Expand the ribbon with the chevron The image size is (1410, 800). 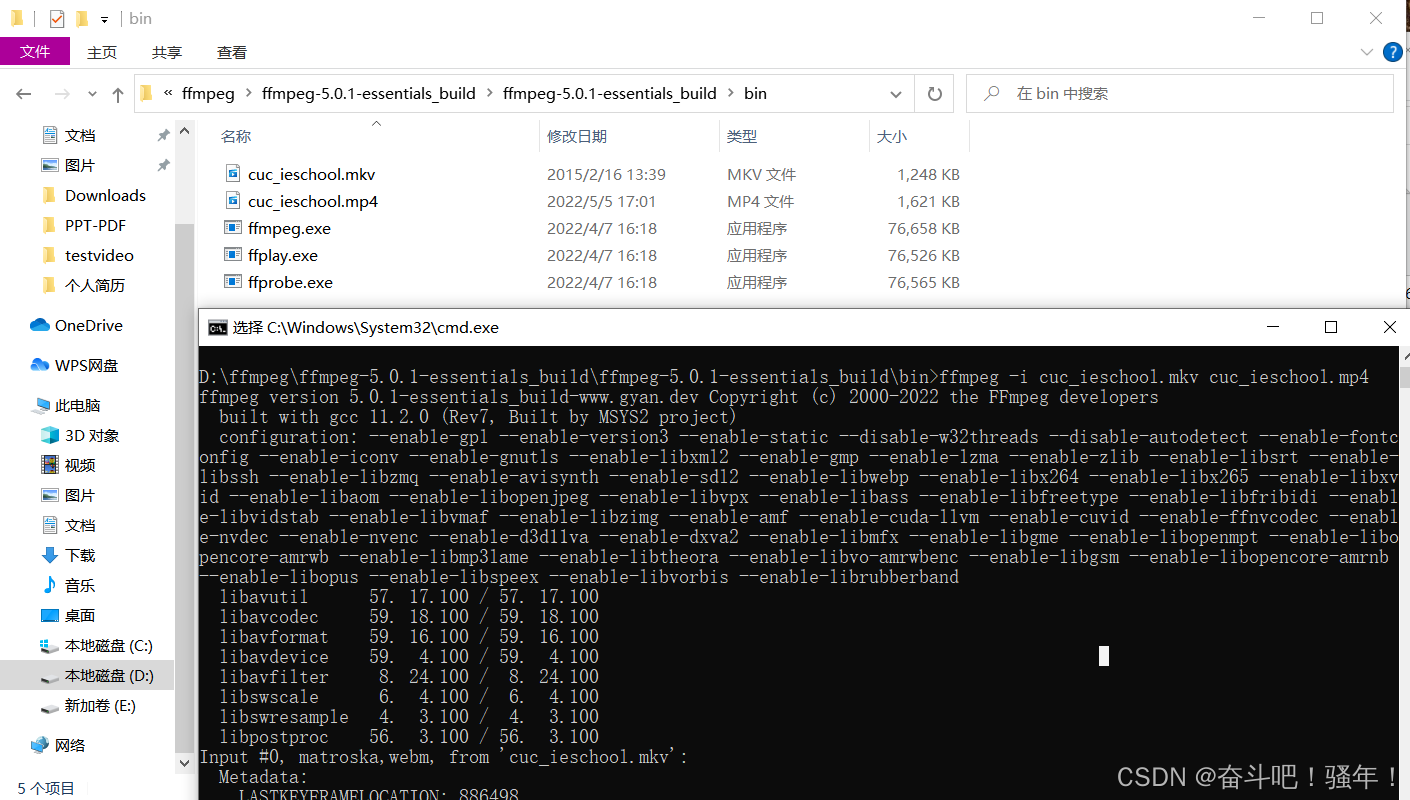tap(1367, 52)
